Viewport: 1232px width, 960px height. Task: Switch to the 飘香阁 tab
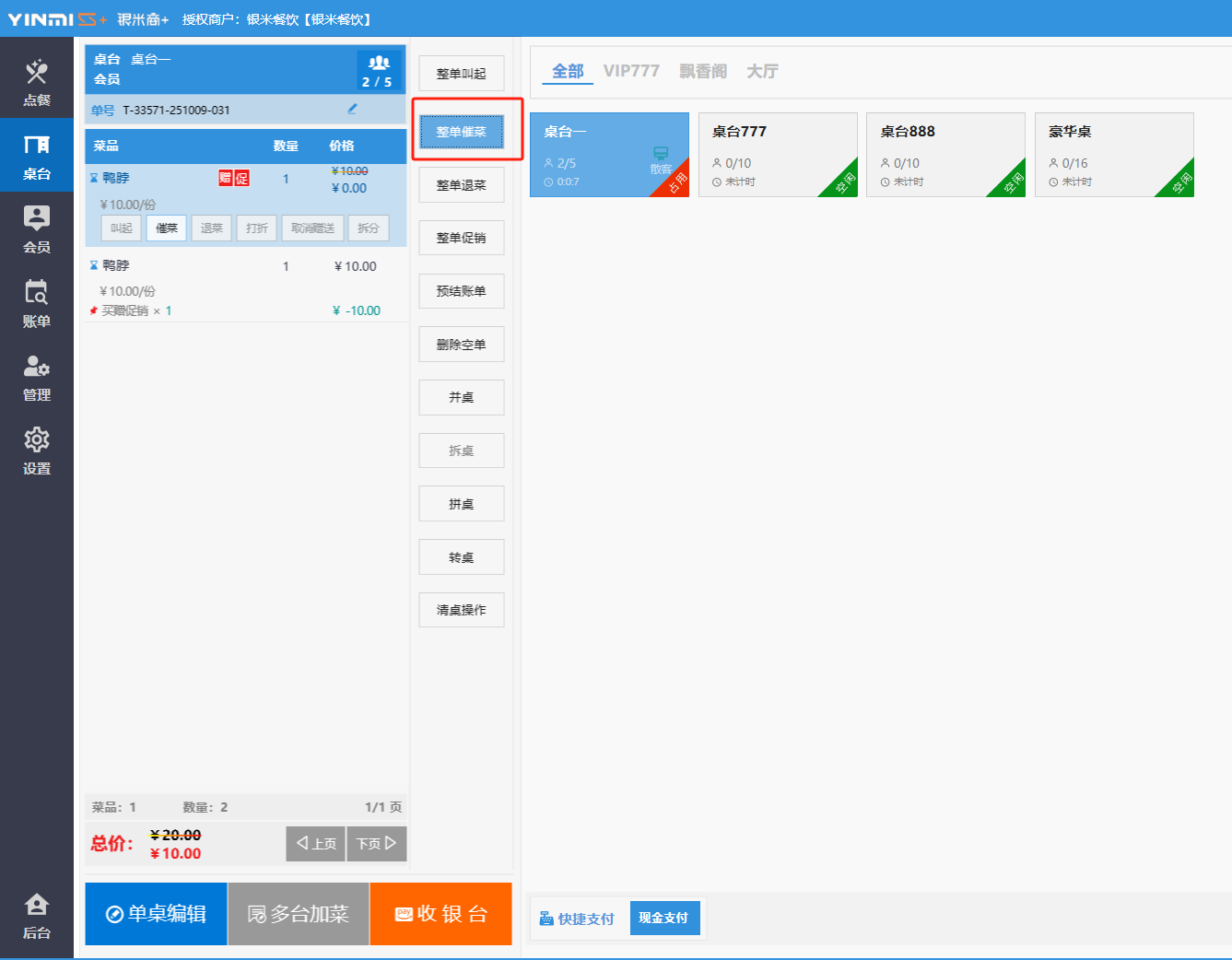click(x=702, y=71)
